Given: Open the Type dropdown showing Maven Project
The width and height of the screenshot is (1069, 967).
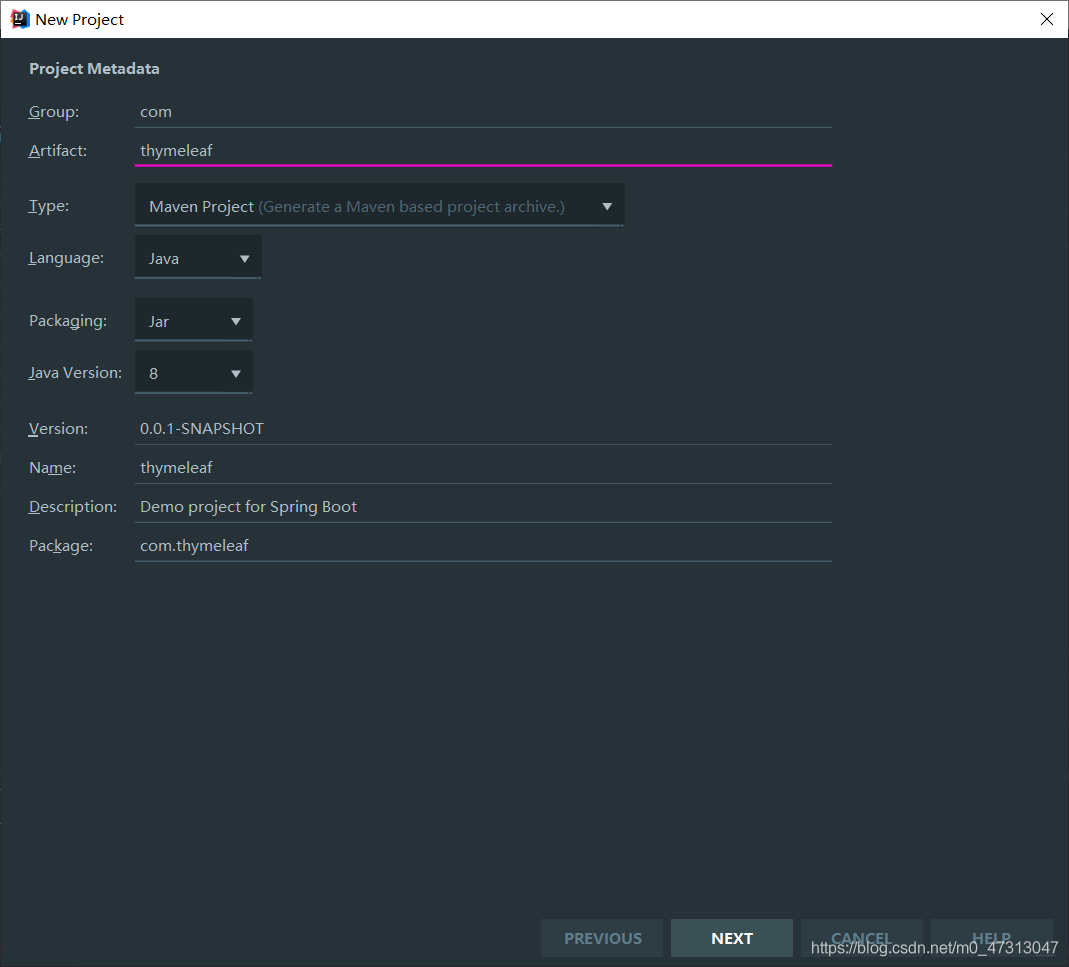Looking at the screenshot, I should pos(379,205).
